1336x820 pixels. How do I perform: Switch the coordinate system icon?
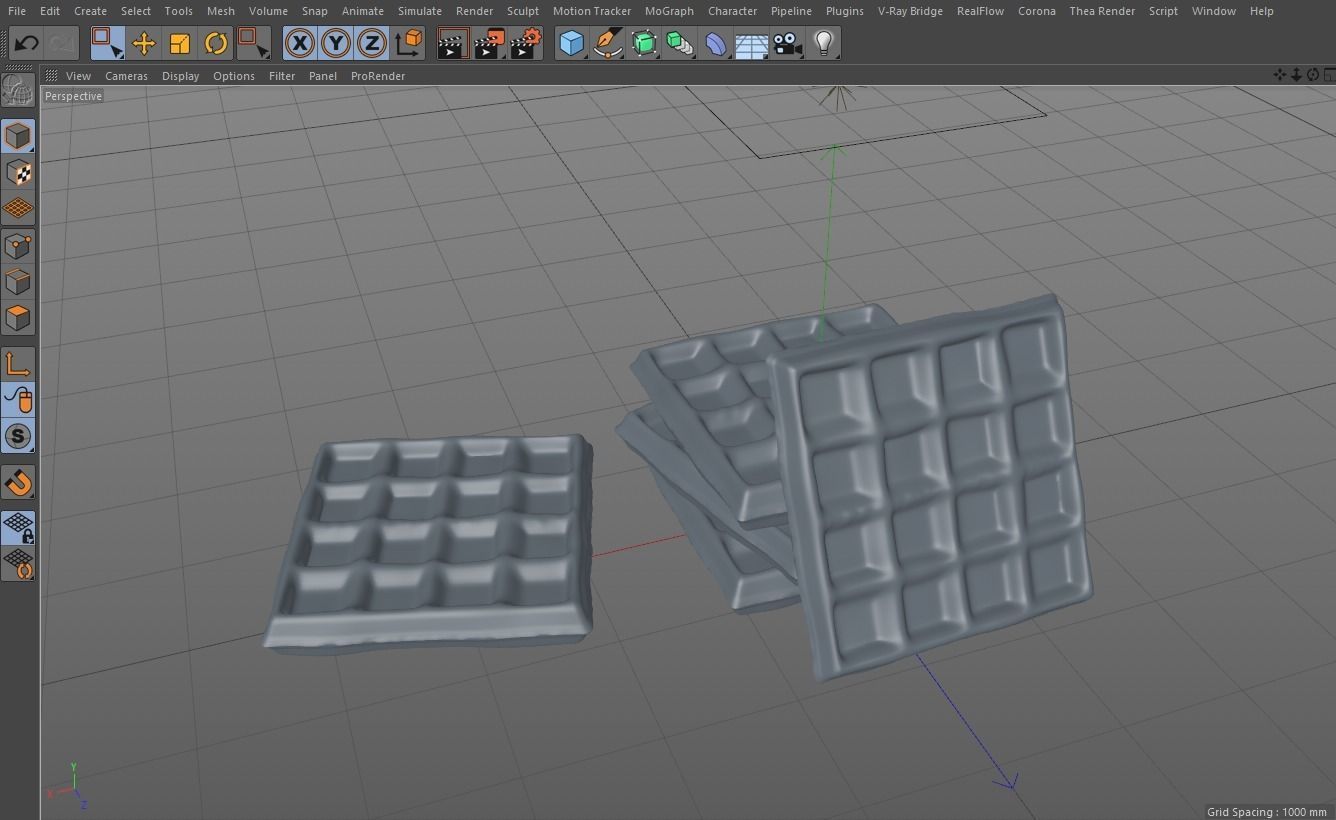point(408,43)
